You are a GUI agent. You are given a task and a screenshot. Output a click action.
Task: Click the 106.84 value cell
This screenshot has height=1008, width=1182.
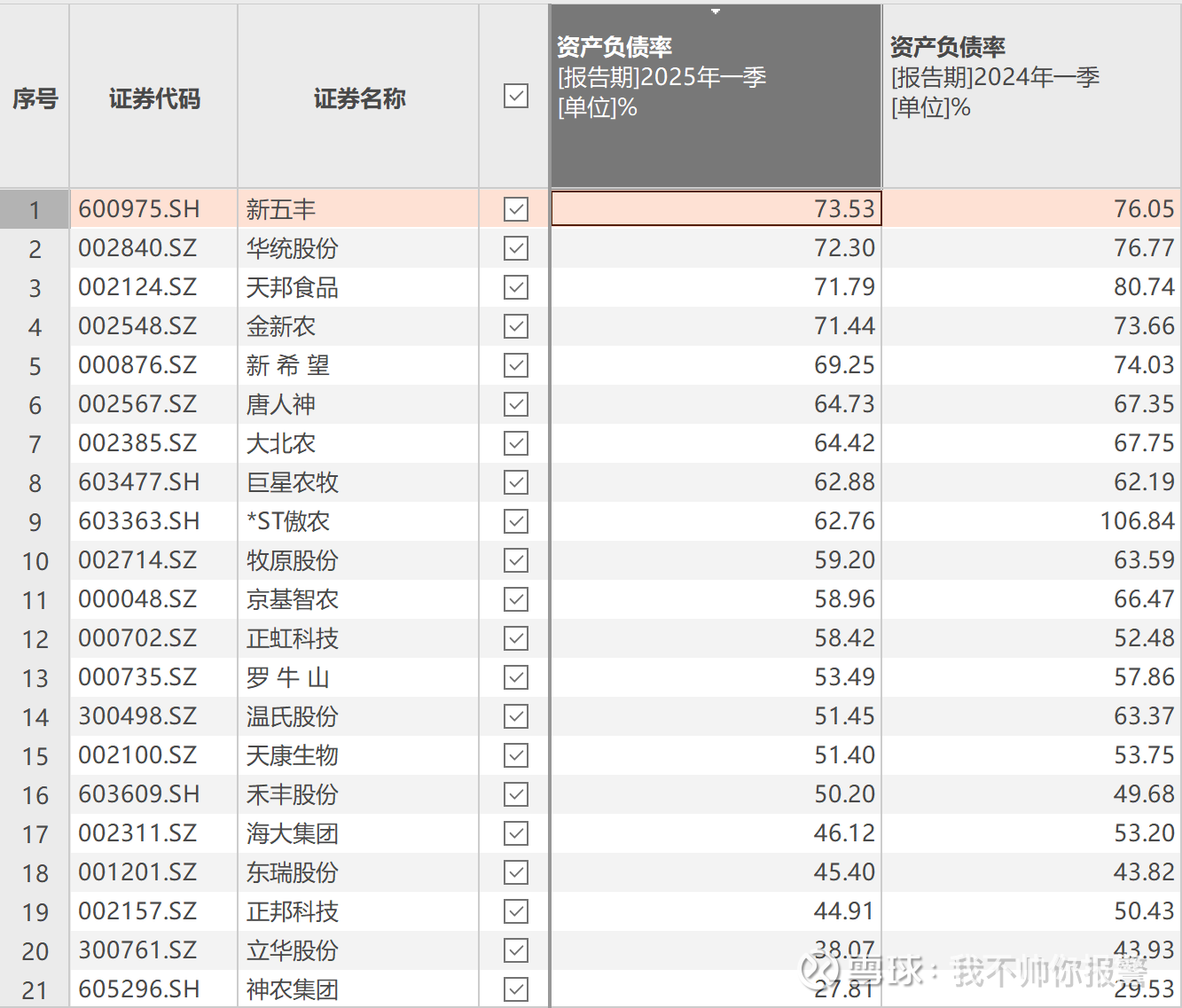click(x=1032, y=521)
